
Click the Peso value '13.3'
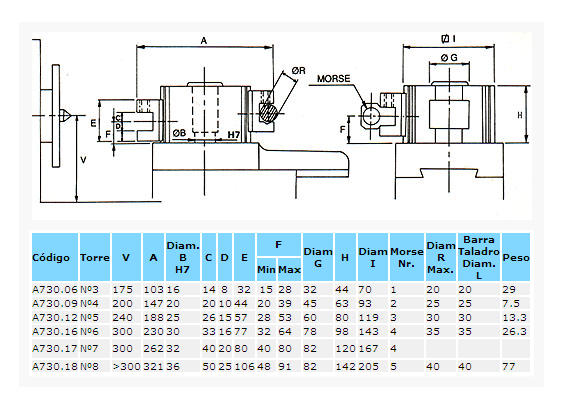[515, 317]
